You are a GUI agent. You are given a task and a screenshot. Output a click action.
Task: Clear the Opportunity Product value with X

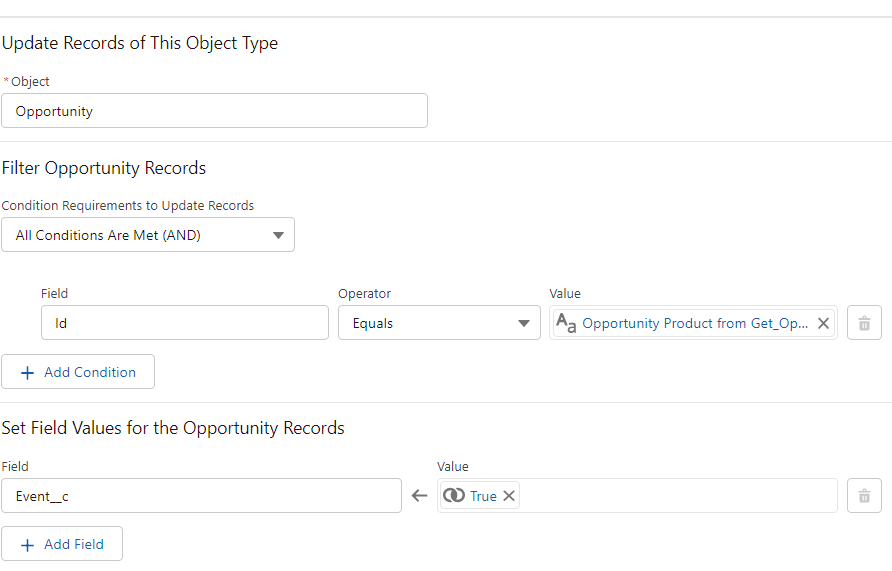tap(823, 323)
